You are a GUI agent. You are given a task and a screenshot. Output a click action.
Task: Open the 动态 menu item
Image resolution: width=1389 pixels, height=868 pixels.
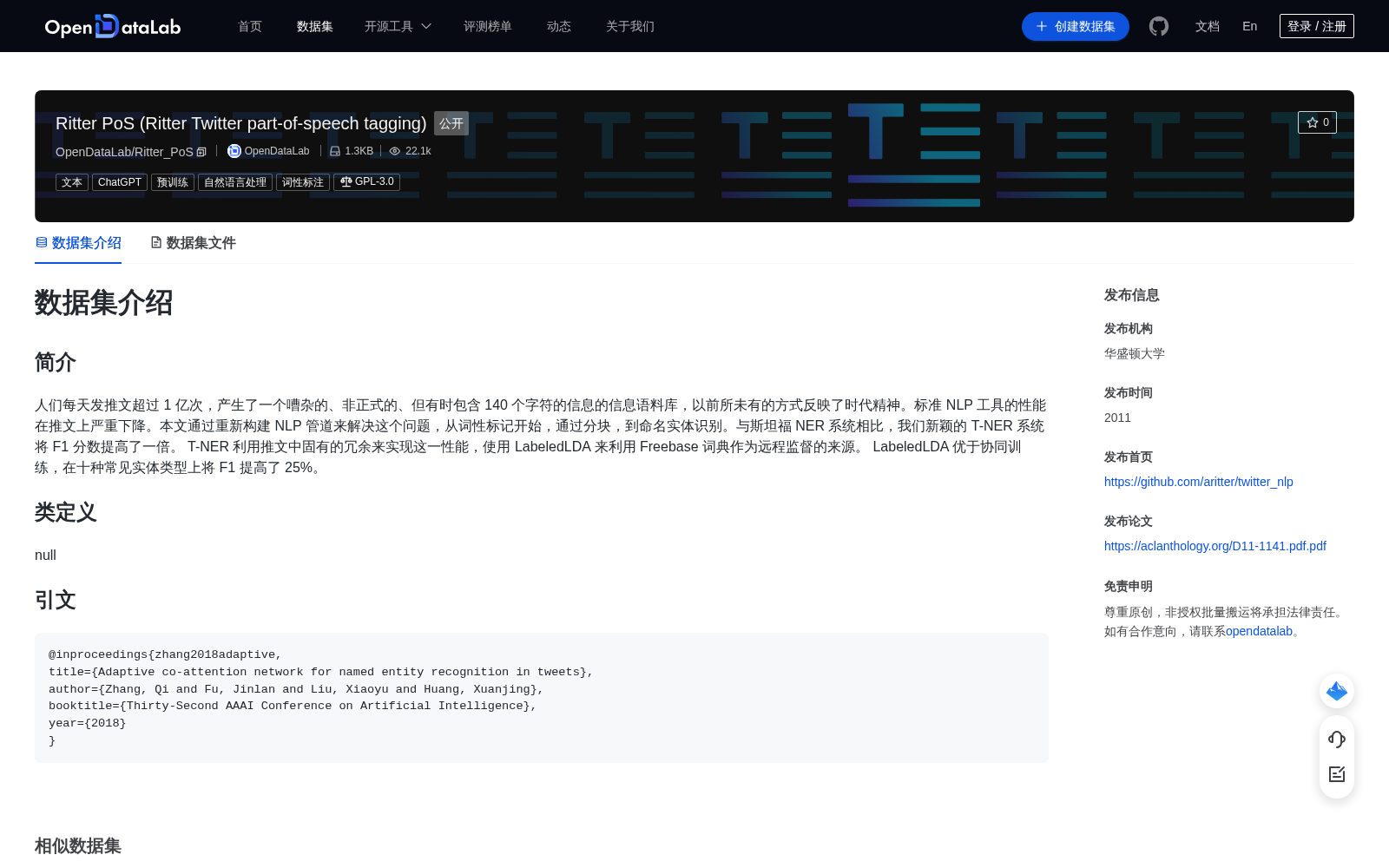[x=559, y=26]
